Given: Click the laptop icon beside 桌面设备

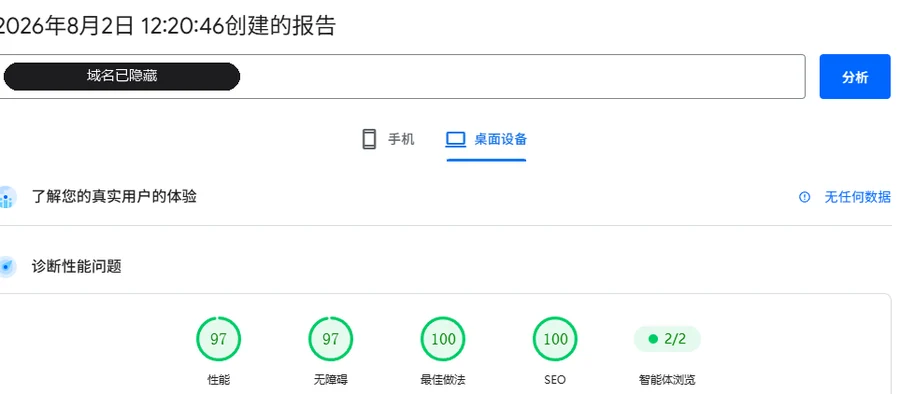Looking at the screenshot, I should click(x=456, y=139).
